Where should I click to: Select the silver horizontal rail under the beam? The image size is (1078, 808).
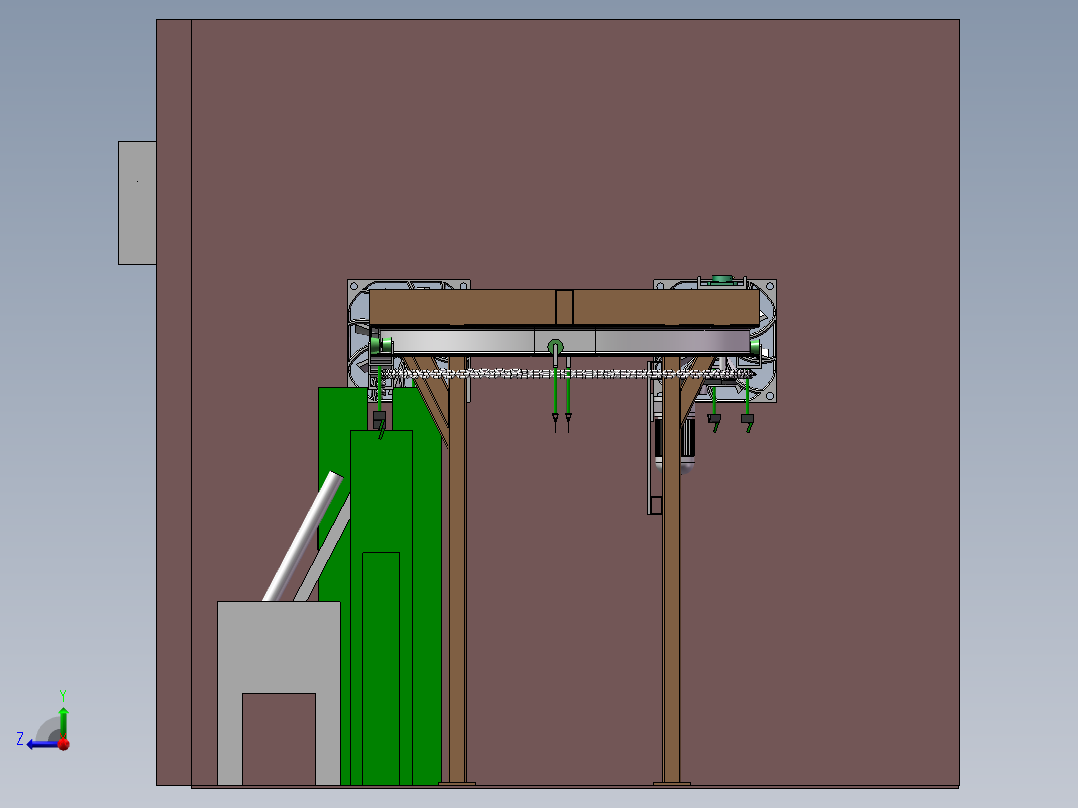coord(564,342)
